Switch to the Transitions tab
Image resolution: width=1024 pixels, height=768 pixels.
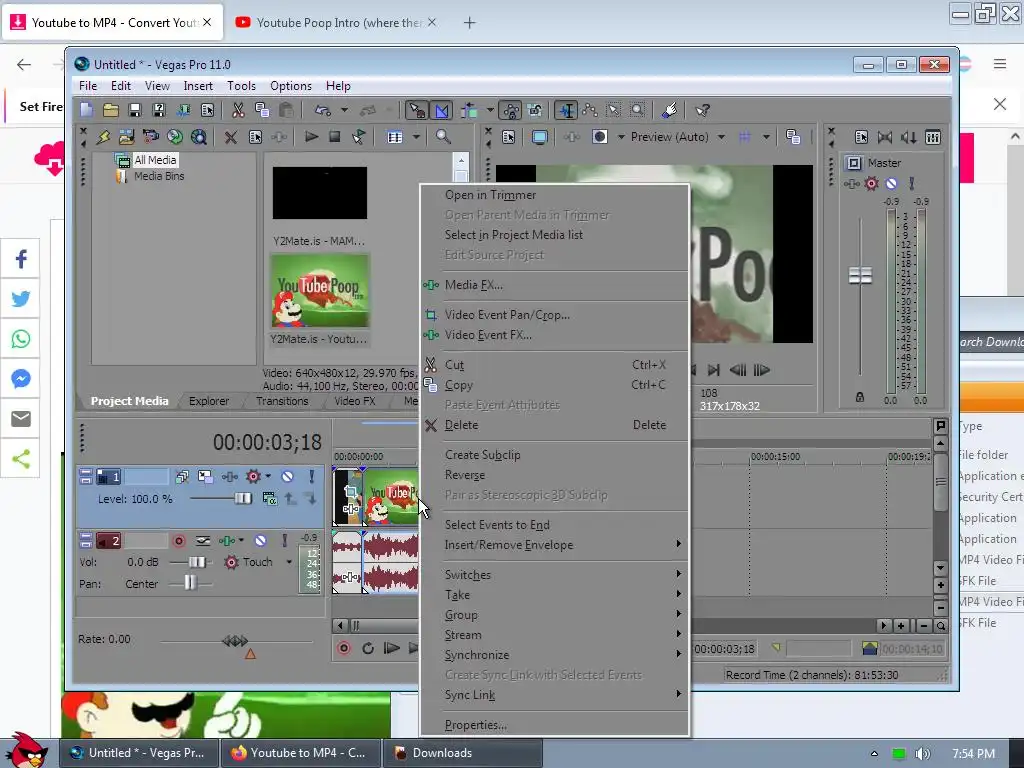(x=281, y=401)
